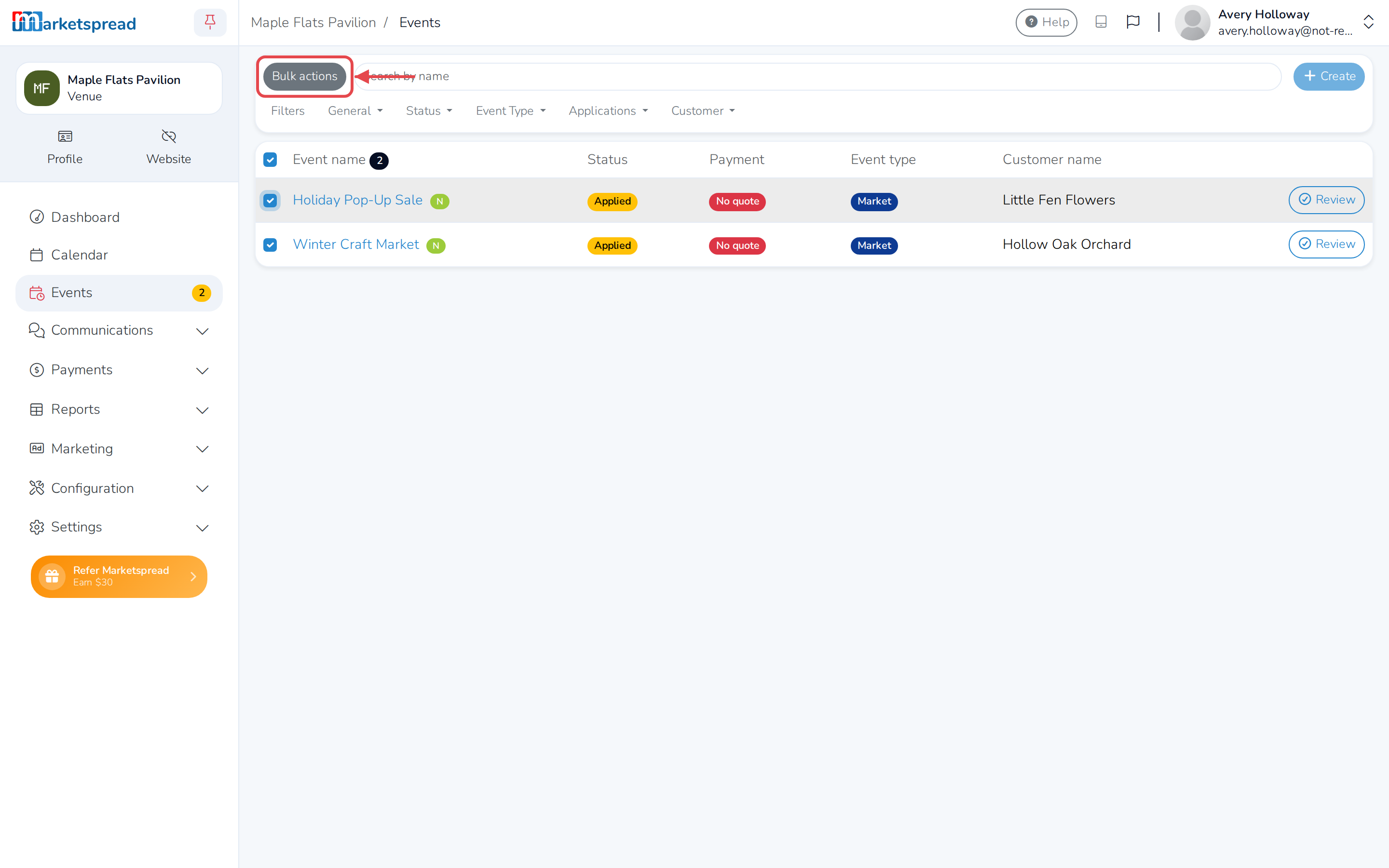Image resolution: width=1389 pixels, height=868 pixels.
Task: Click the Events count badge in sidebar
Action: pos(202,293)
